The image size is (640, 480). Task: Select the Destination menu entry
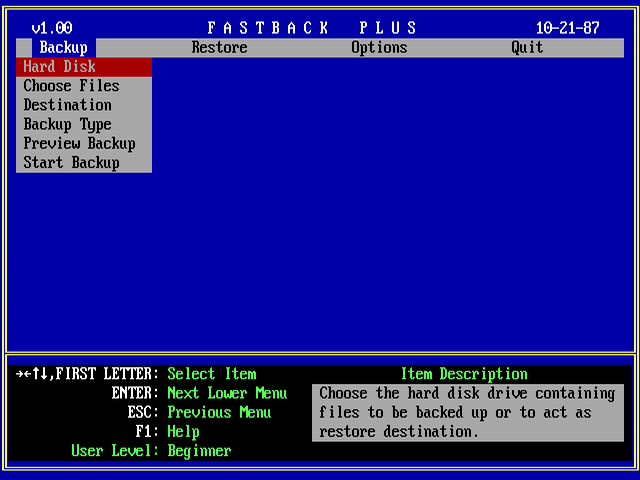84,105
